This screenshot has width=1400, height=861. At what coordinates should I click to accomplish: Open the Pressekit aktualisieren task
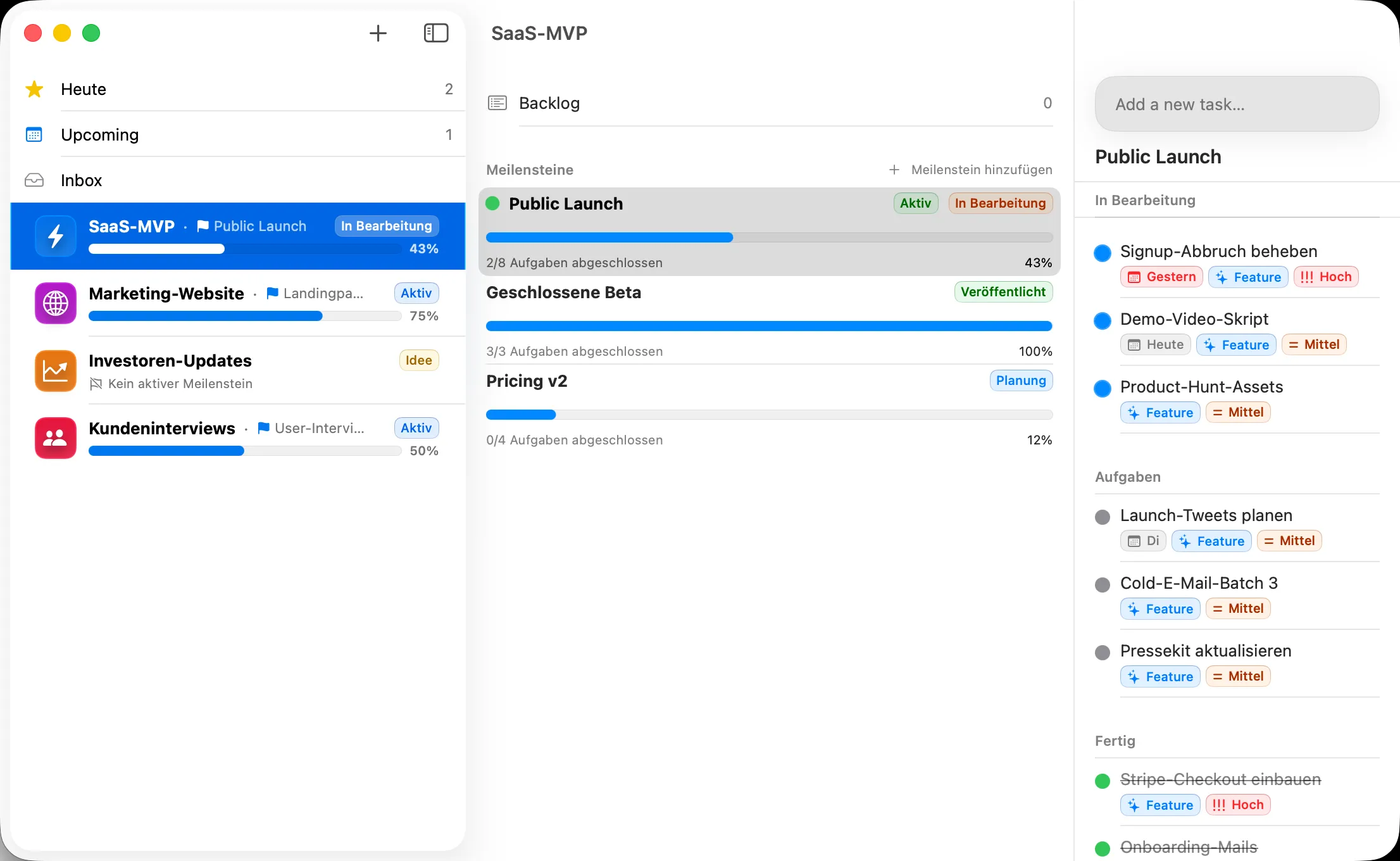click(x=1237, y=663)
